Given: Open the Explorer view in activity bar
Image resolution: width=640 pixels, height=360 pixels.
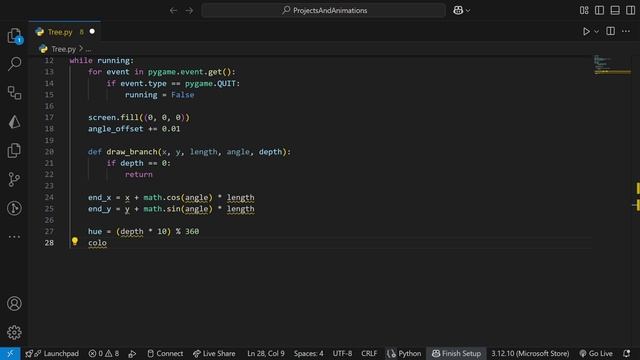Looking at the screenshot, I should point(14,36).
